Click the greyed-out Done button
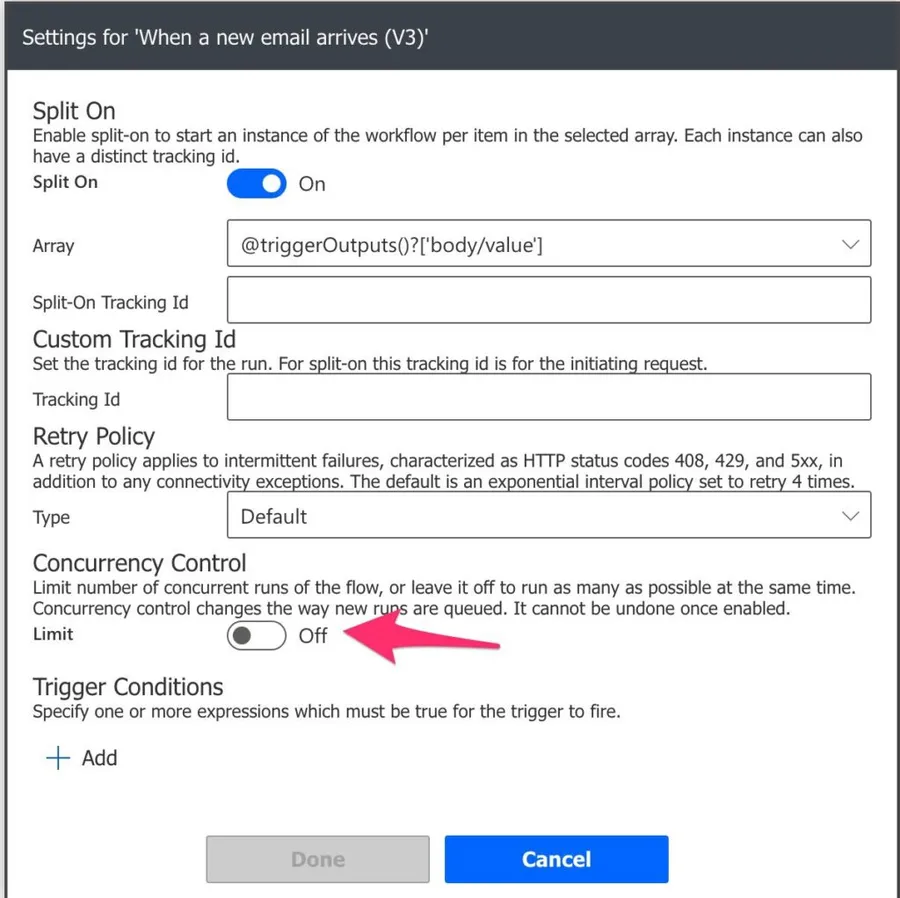The width and height of the screenshot is (900, 898). coord(317,859)
